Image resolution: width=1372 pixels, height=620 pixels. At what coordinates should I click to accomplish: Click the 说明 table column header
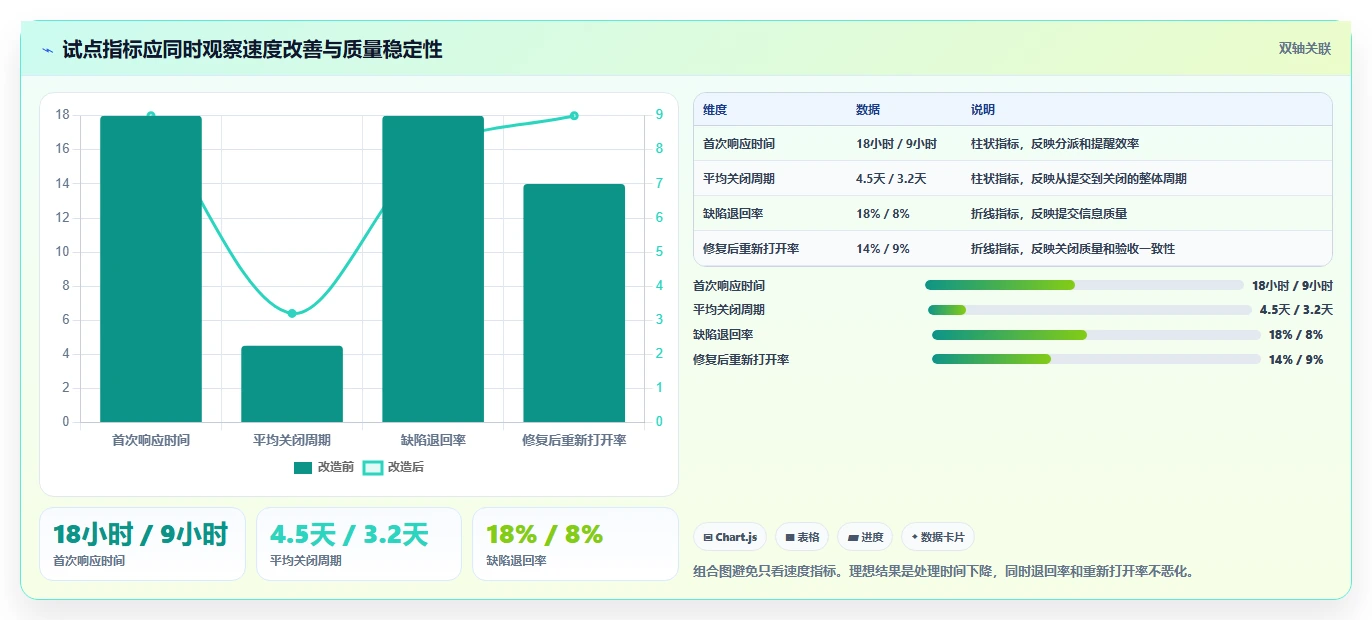coord(983,110)
